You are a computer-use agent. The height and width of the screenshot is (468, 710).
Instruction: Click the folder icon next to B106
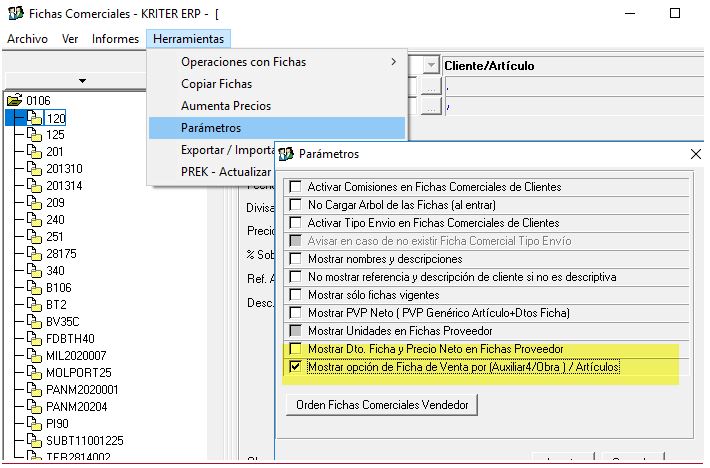pyautogui.click(x=34, y=287)
